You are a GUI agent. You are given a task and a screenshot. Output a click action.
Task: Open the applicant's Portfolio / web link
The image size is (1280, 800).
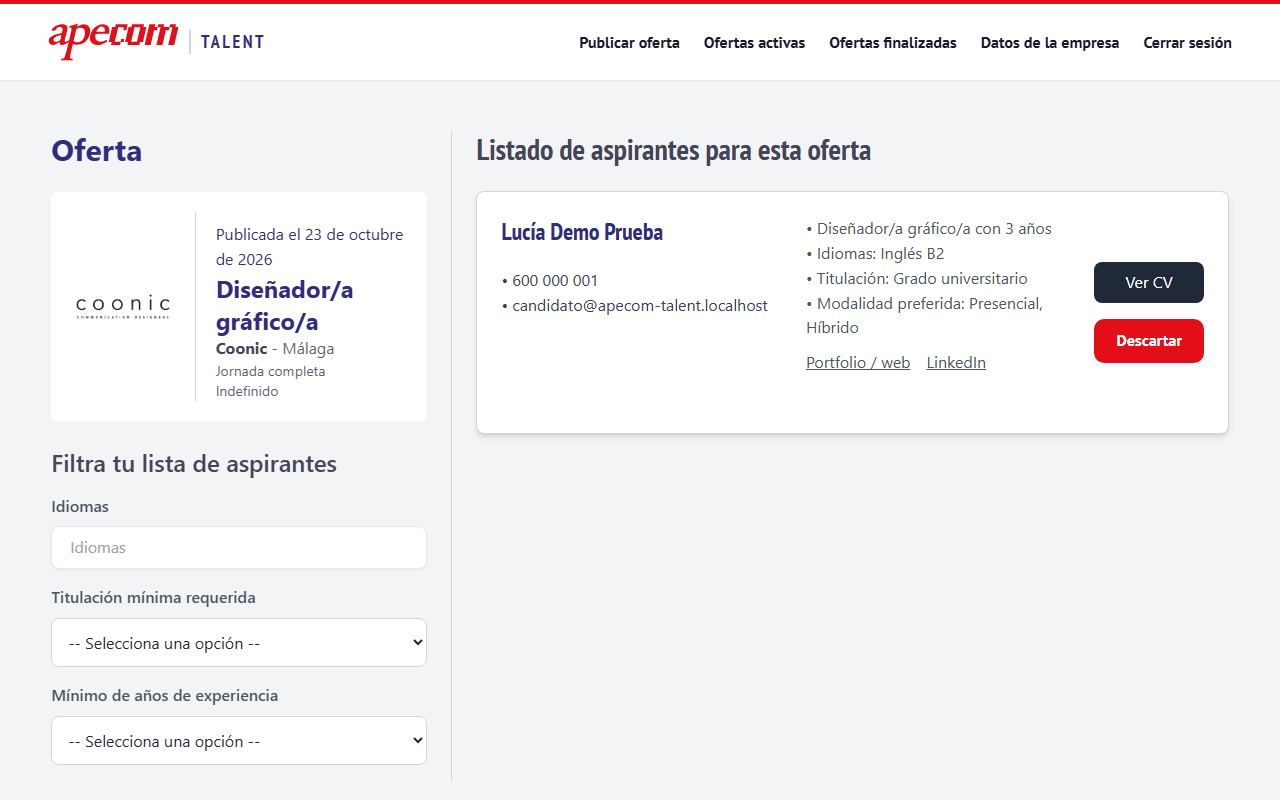tap(858, 363)
